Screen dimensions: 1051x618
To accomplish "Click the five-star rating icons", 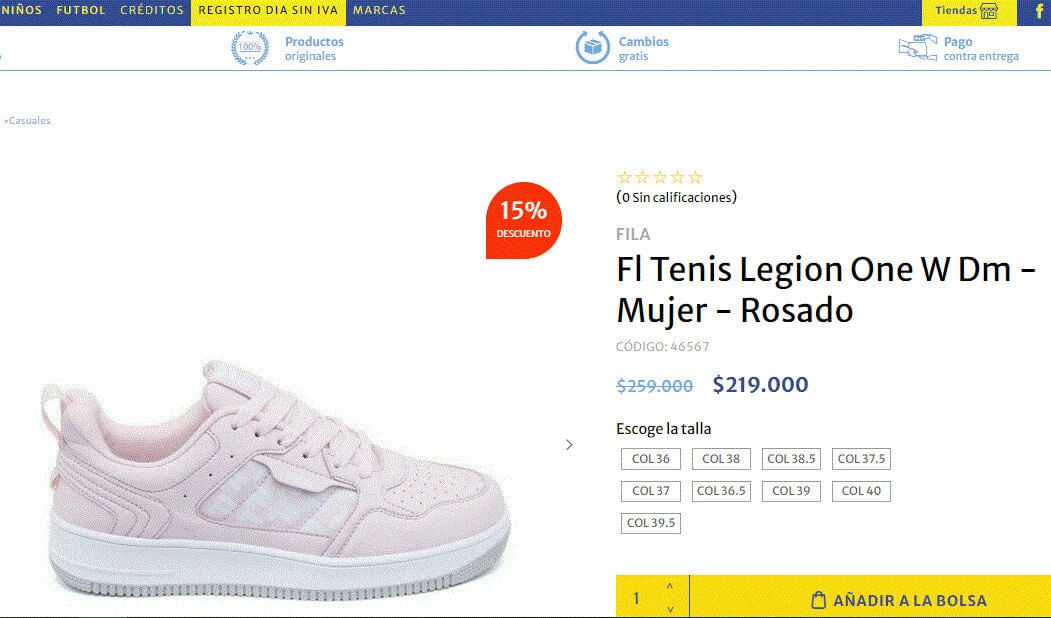I will 660,177.
